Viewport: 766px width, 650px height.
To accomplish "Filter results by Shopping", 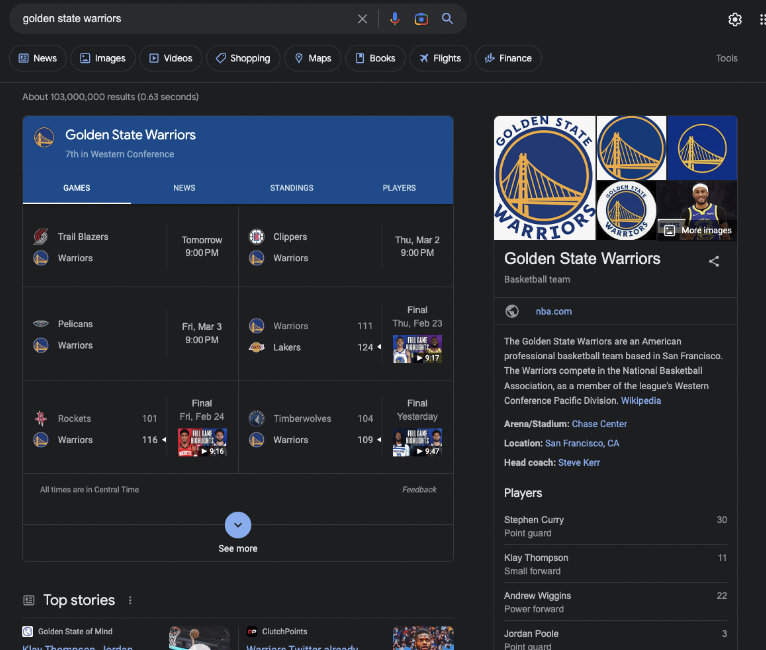I will tap(243, 58).
